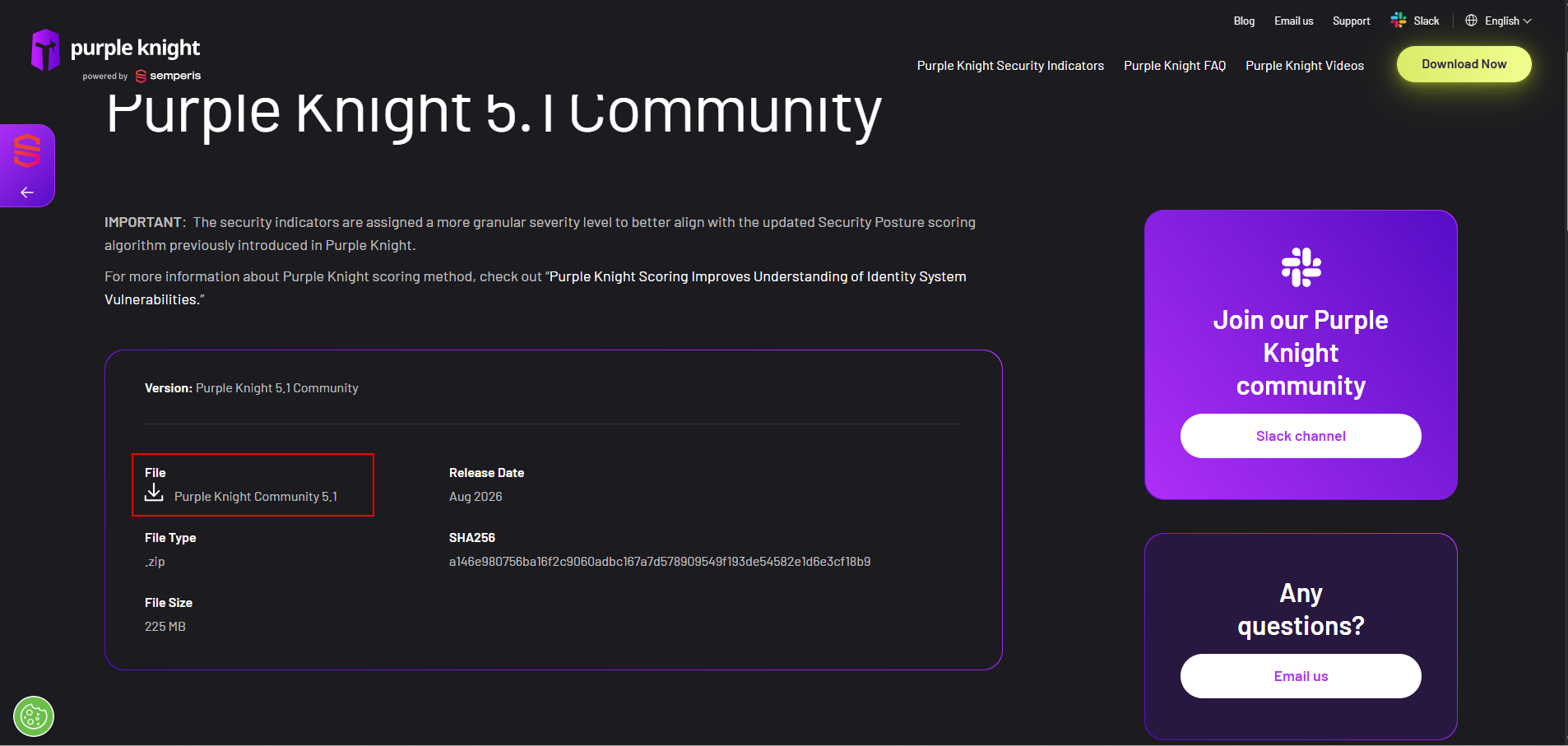Viewport: 1568px width, 746px height.
Task: Download Purple Knight Community 5.1 file
Action: (256, 497)
